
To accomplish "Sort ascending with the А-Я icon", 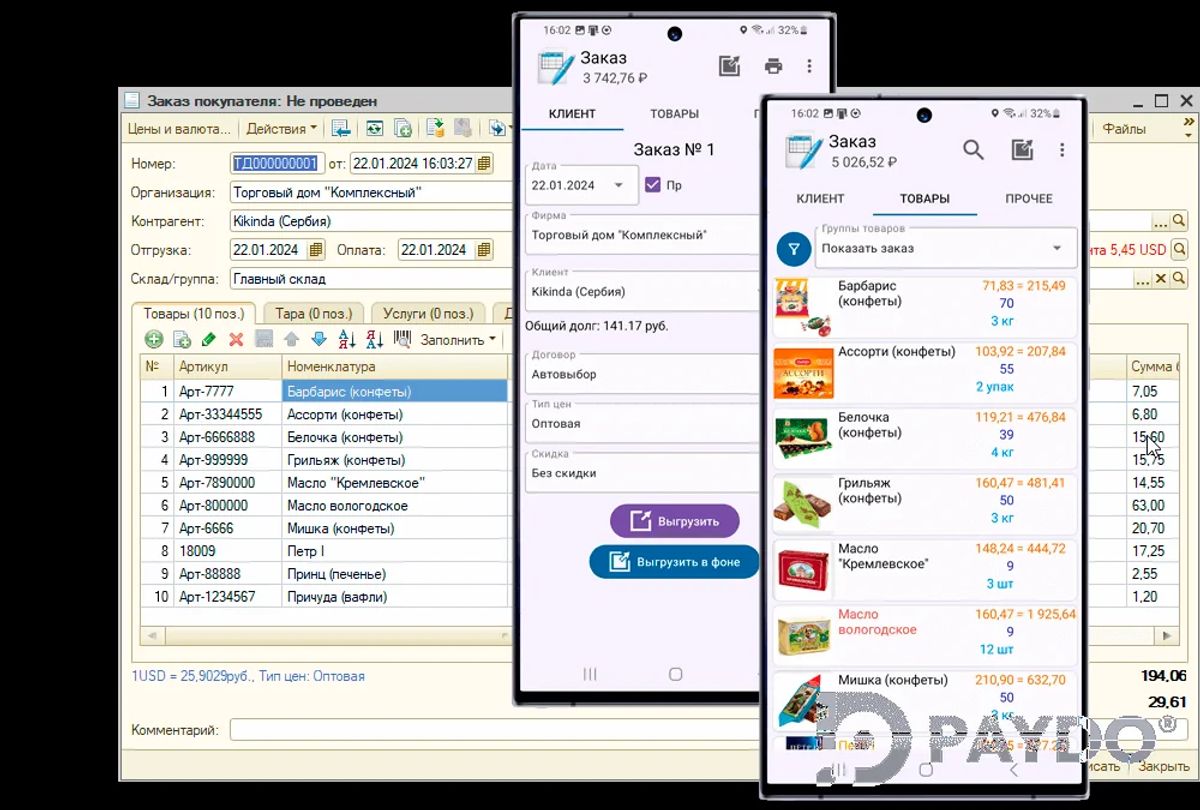I will click(347, 339).
